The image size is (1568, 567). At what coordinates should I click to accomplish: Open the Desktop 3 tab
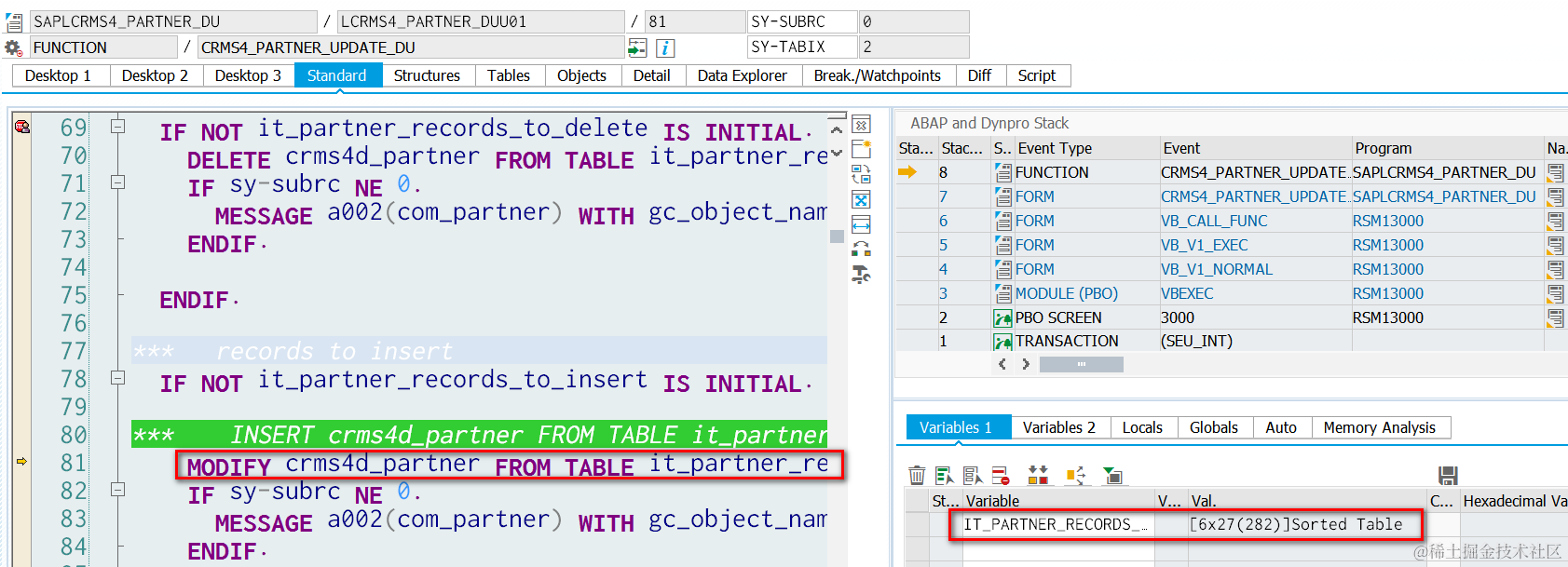coord(248,75)
